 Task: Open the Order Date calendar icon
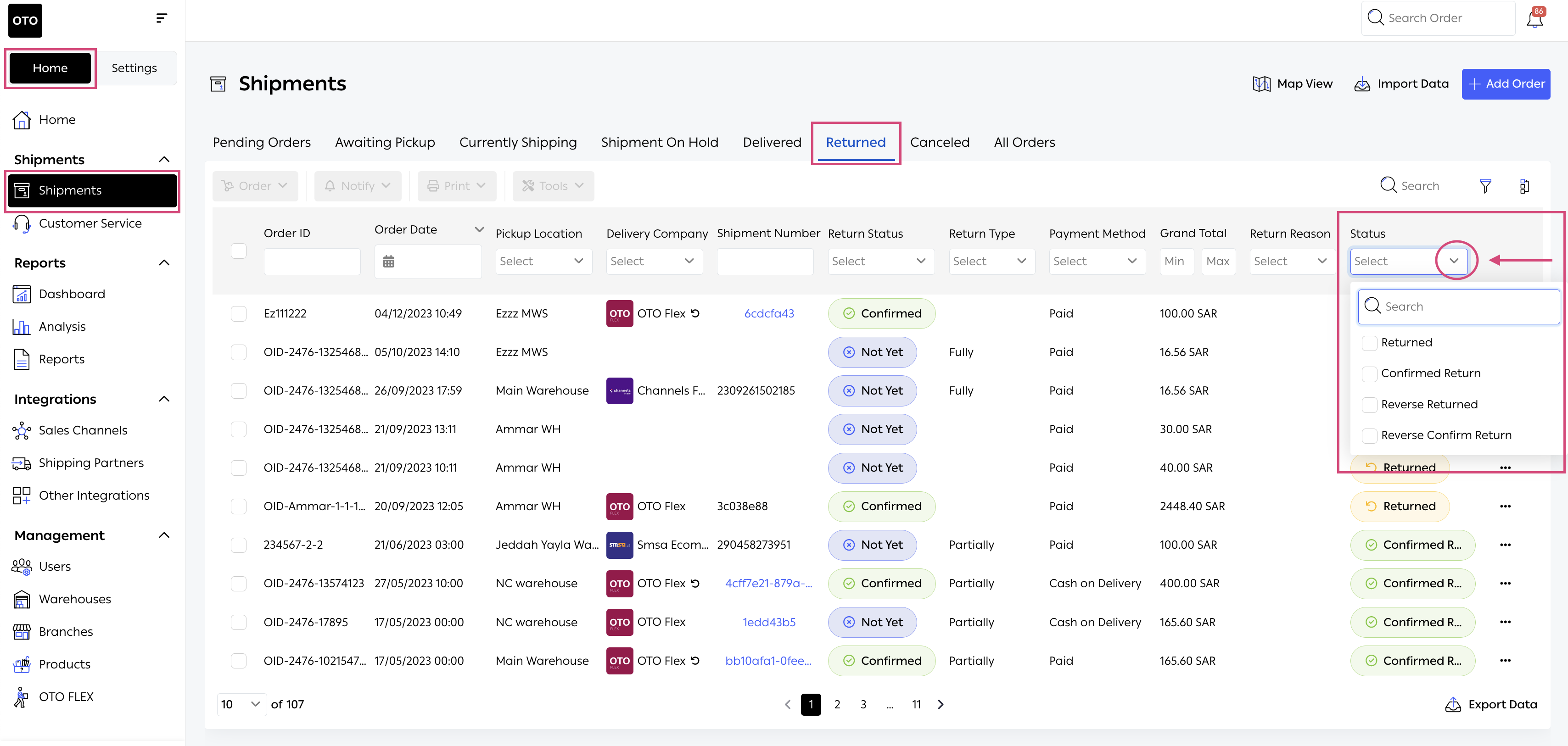point(388,262)
